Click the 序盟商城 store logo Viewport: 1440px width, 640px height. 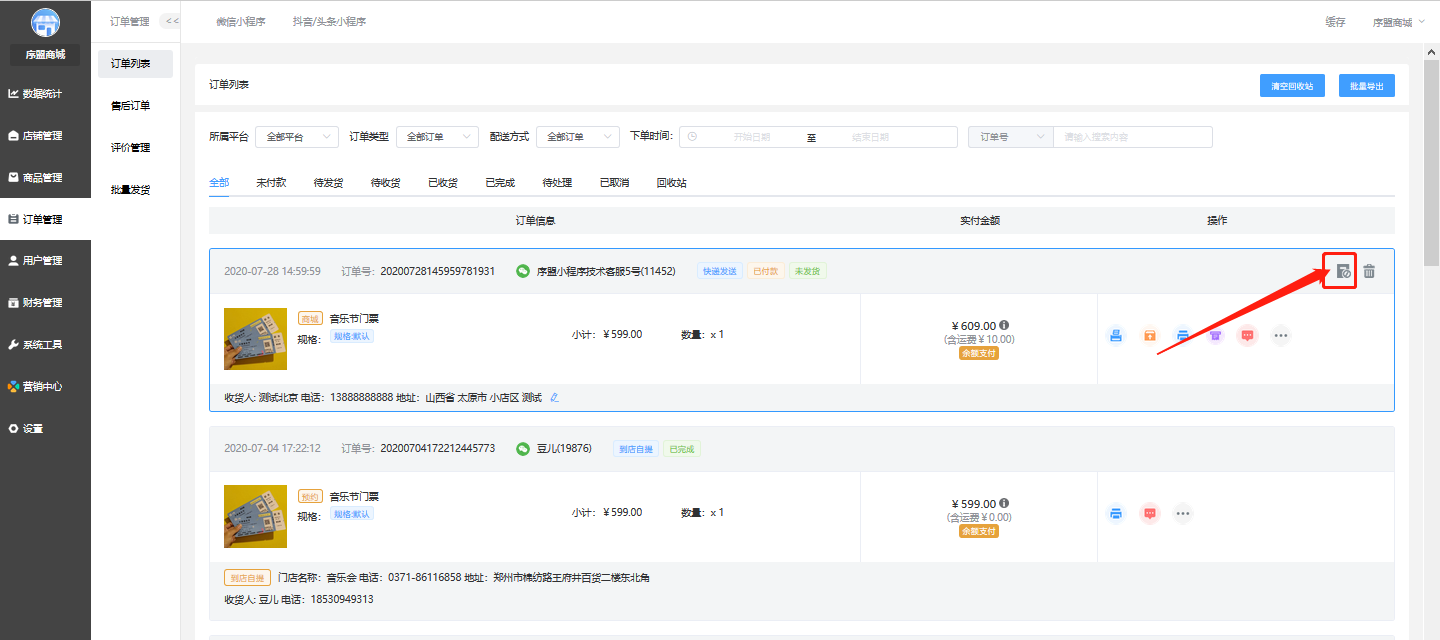[45, 24]
